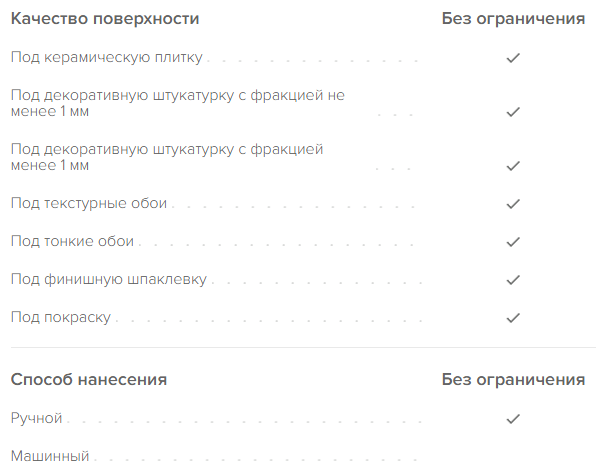Click checkmark next to Под тонкие обои
The image size is (612, 473).
[x=513, y=242]
